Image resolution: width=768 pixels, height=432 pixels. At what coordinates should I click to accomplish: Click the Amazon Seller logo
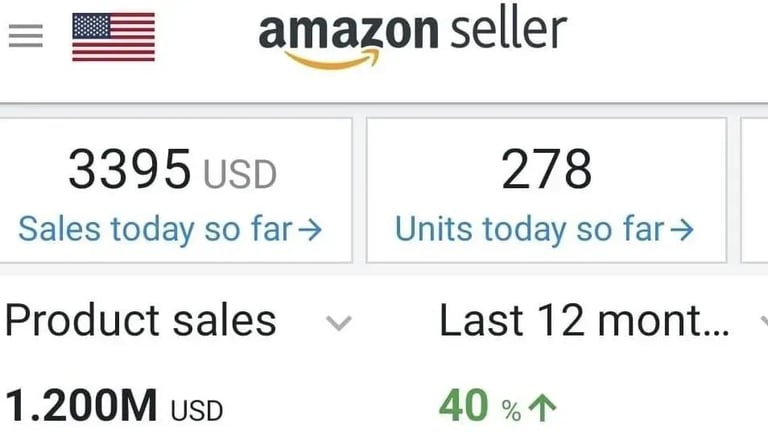[x=412, y=40]
